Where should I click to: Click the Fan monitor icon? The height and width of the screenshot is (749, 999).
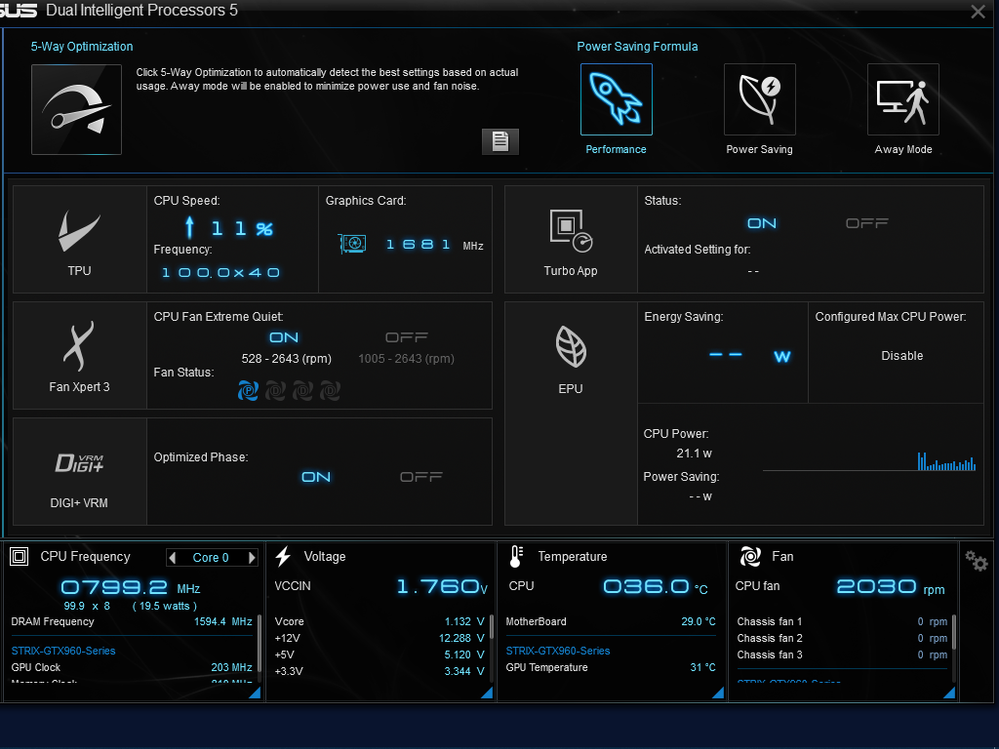coord(750,557)
